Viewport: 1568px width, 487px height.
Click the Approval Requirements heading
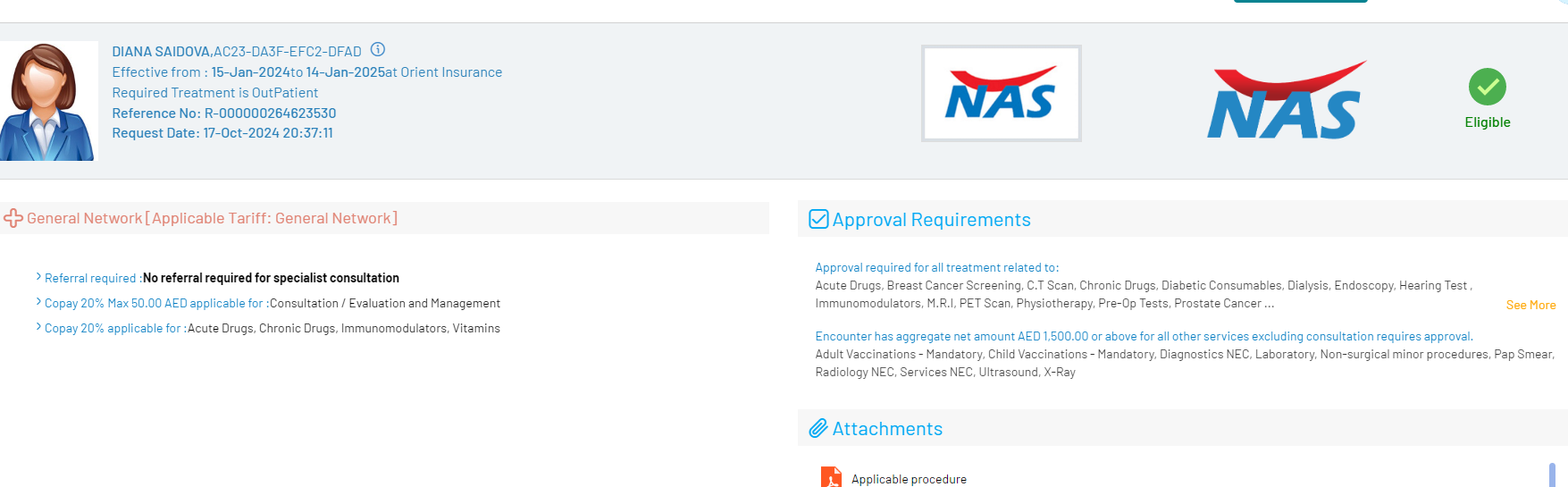pos(932,220)
